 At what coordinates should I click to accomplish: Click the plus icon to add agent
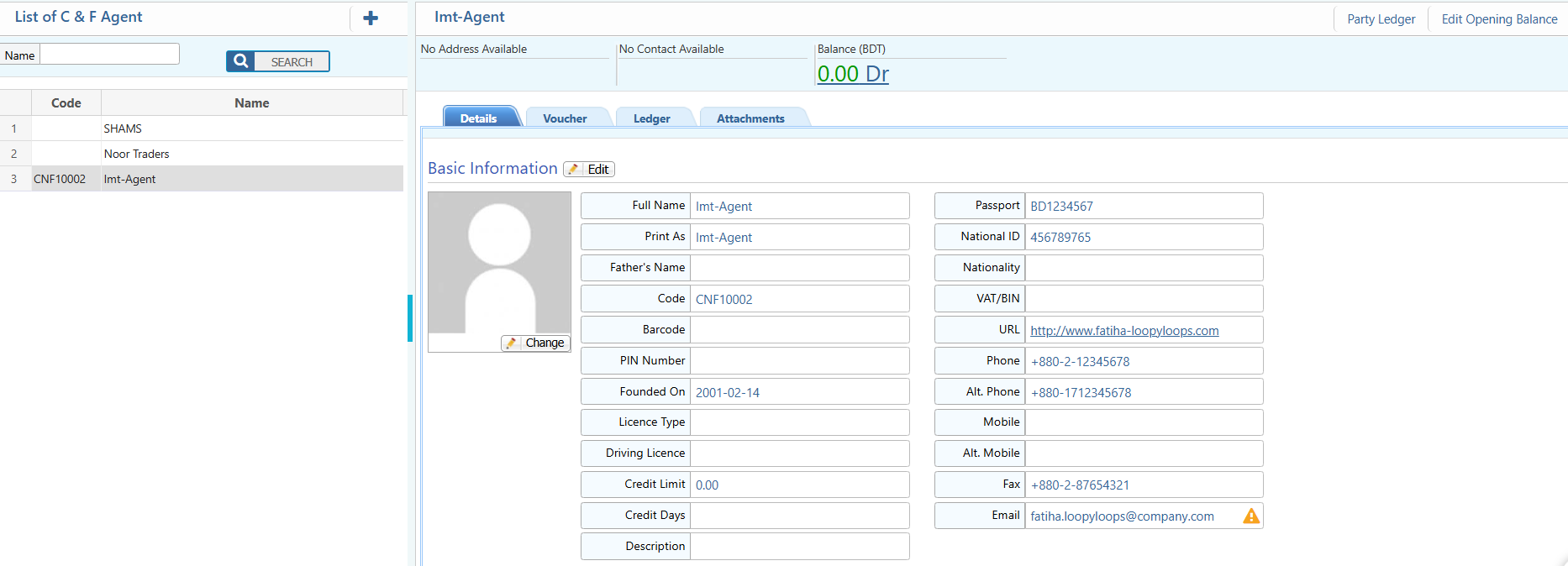click(x=370, y=18)
